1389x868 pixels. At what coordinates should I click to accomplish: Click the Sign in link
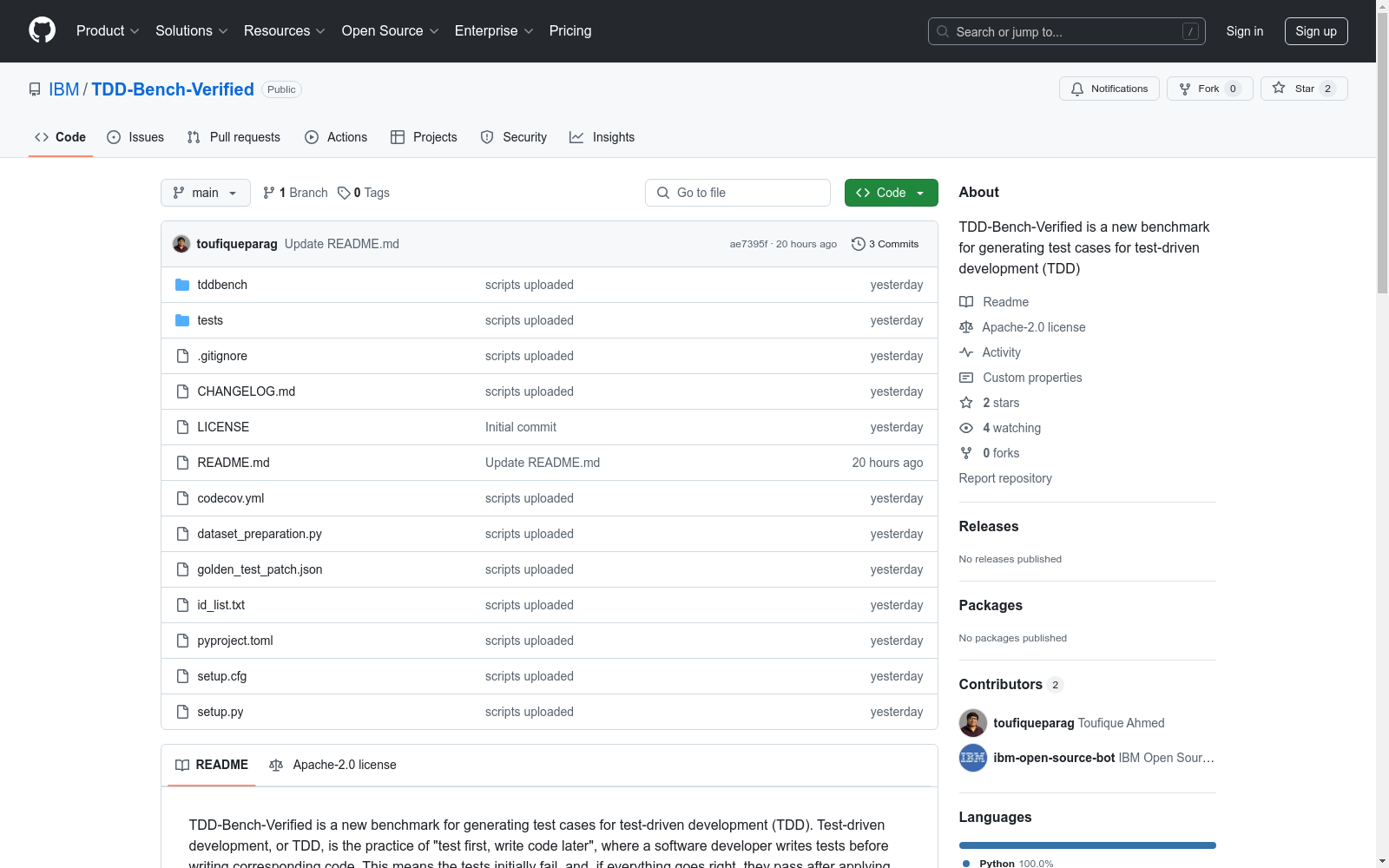1245,31
